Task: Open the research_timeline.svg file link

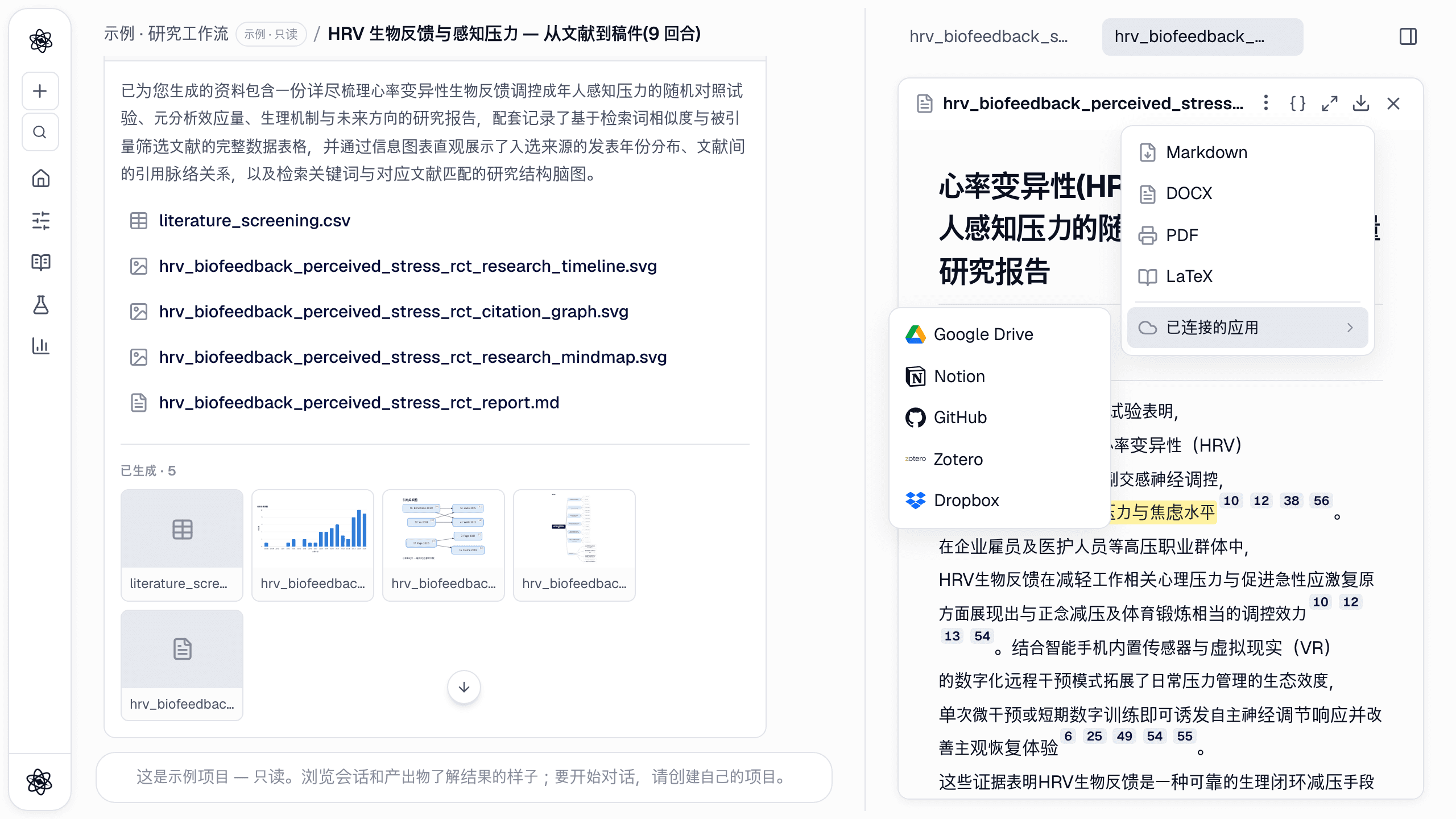Action: [x=408, y=266]
